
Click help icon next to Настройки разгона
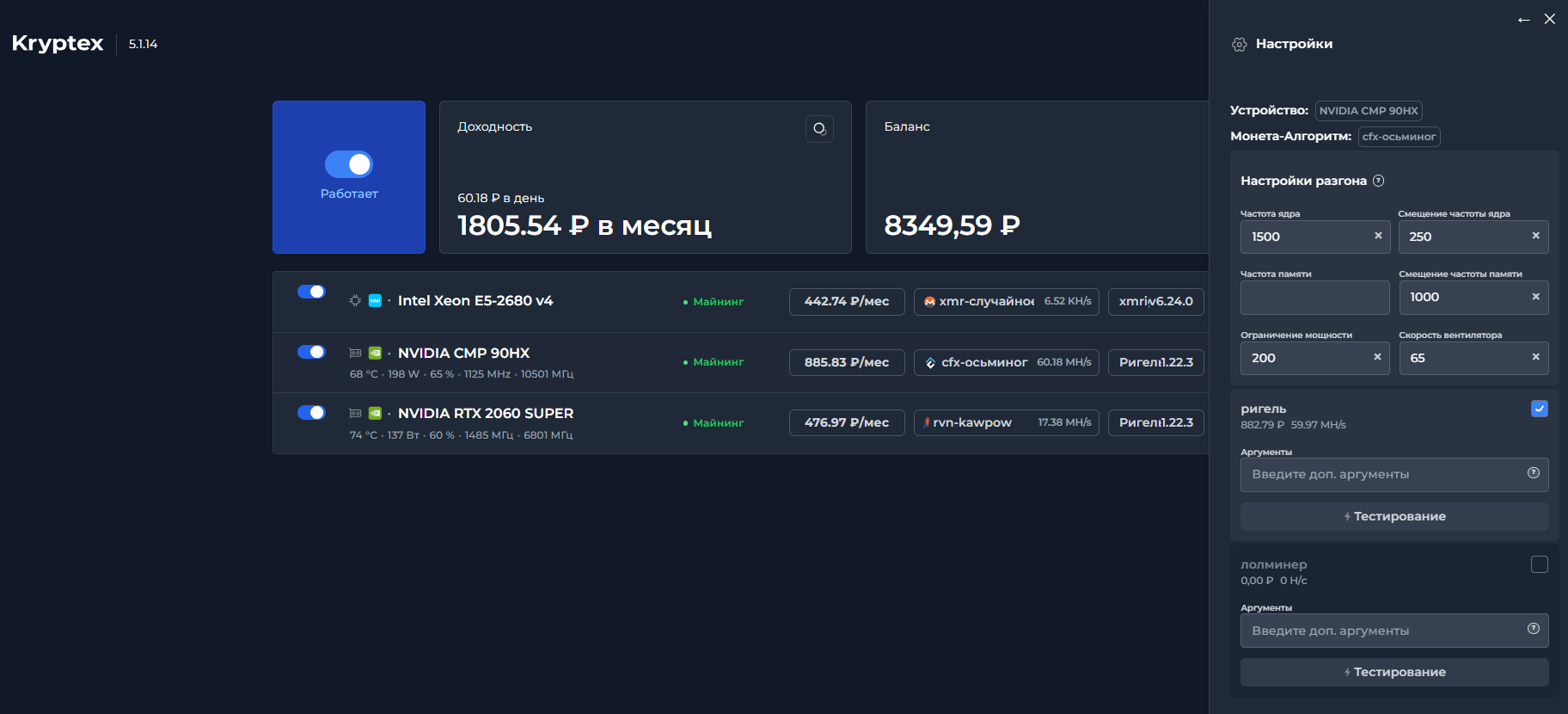(1378, 181)
